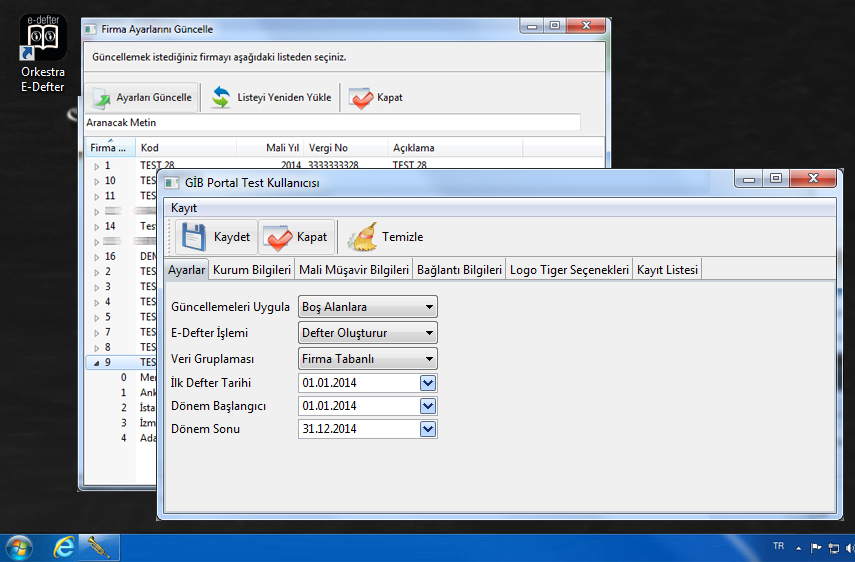Open the Kayıt menu
The width and height of the screenshot is (855, 562).
(184, 208)
